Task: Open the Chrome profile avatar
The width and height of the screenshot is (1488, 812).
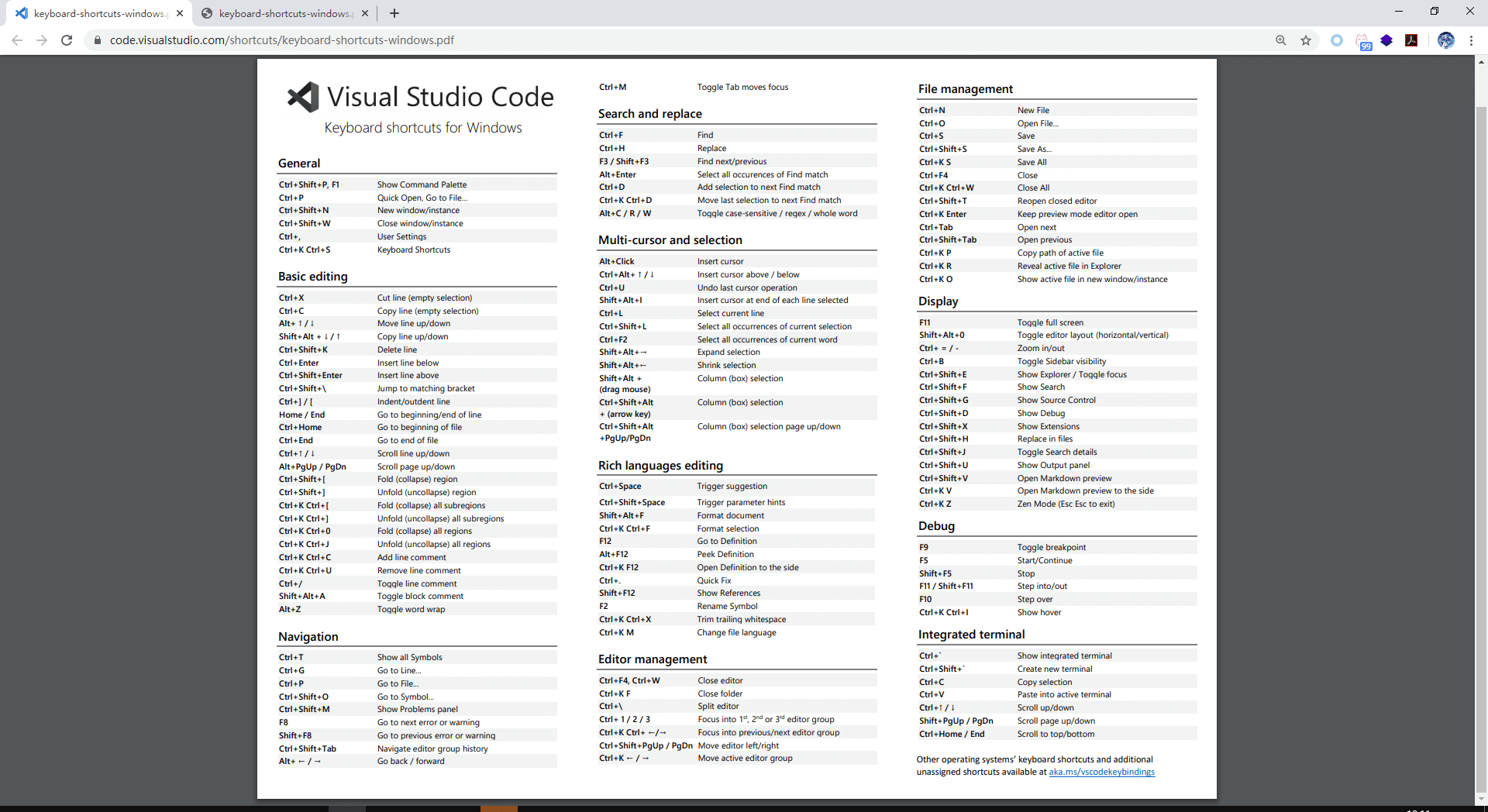Action: pos(1446,40)
